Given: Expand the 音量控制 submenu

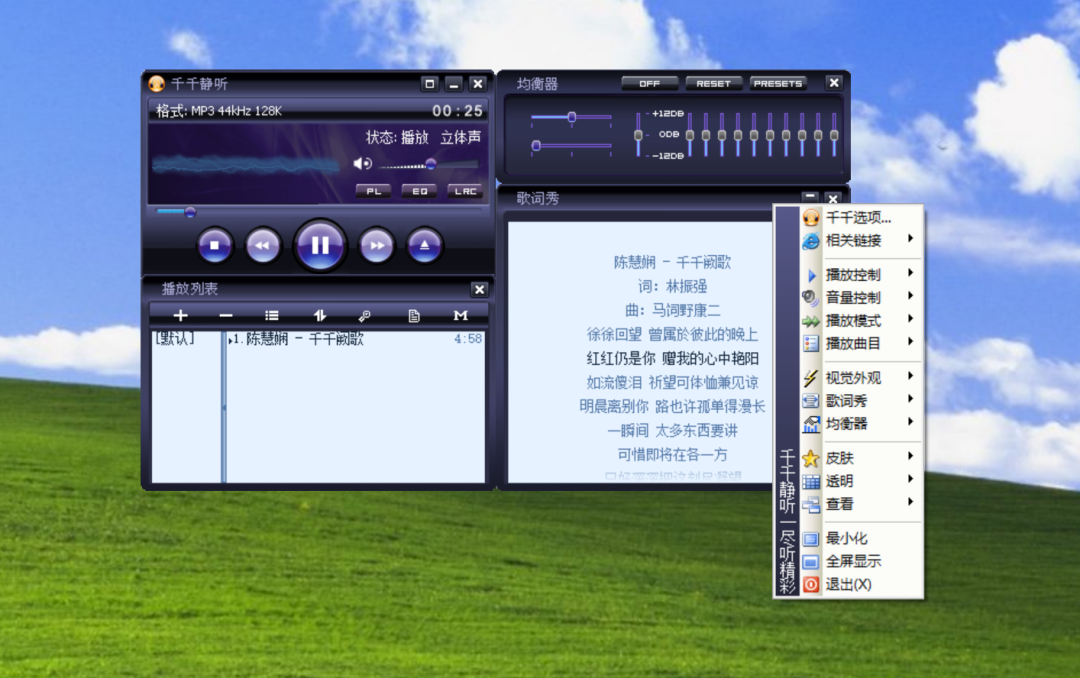Looking at the screenshot, I should click(x=852, y=299).
